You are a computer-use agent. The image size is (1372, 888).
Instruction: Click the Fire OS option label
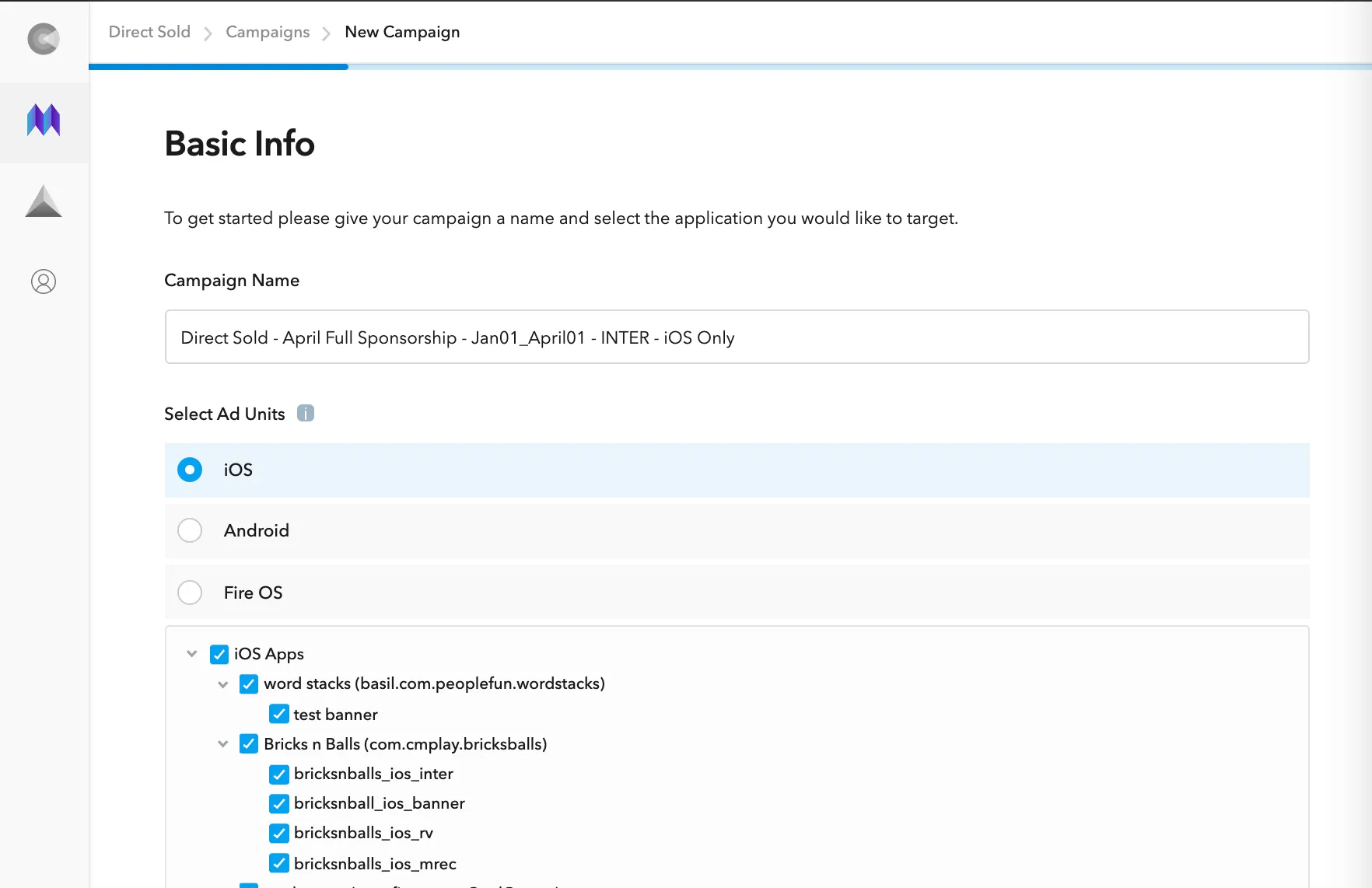tap(254, 593)
